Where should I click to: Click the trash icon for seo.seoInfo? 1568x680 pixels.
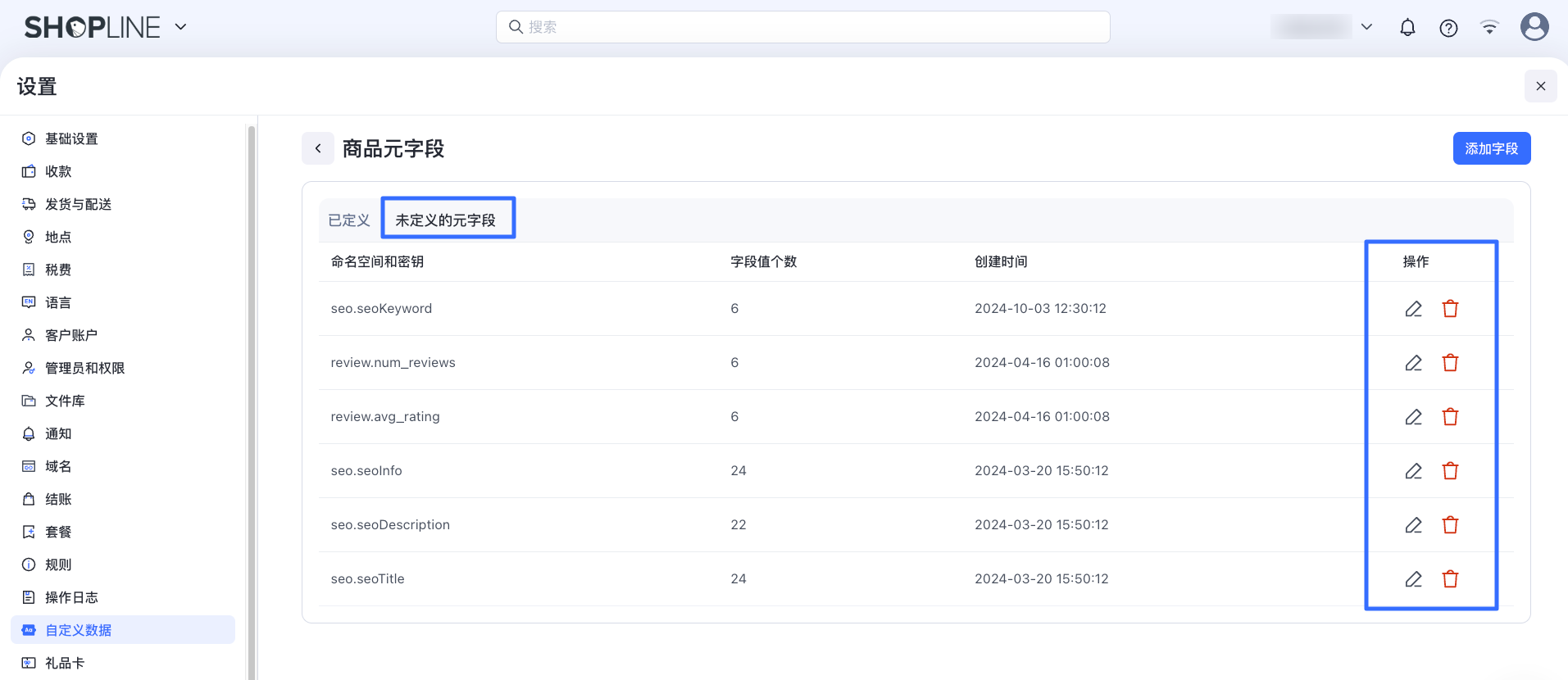pos(1450,471)
